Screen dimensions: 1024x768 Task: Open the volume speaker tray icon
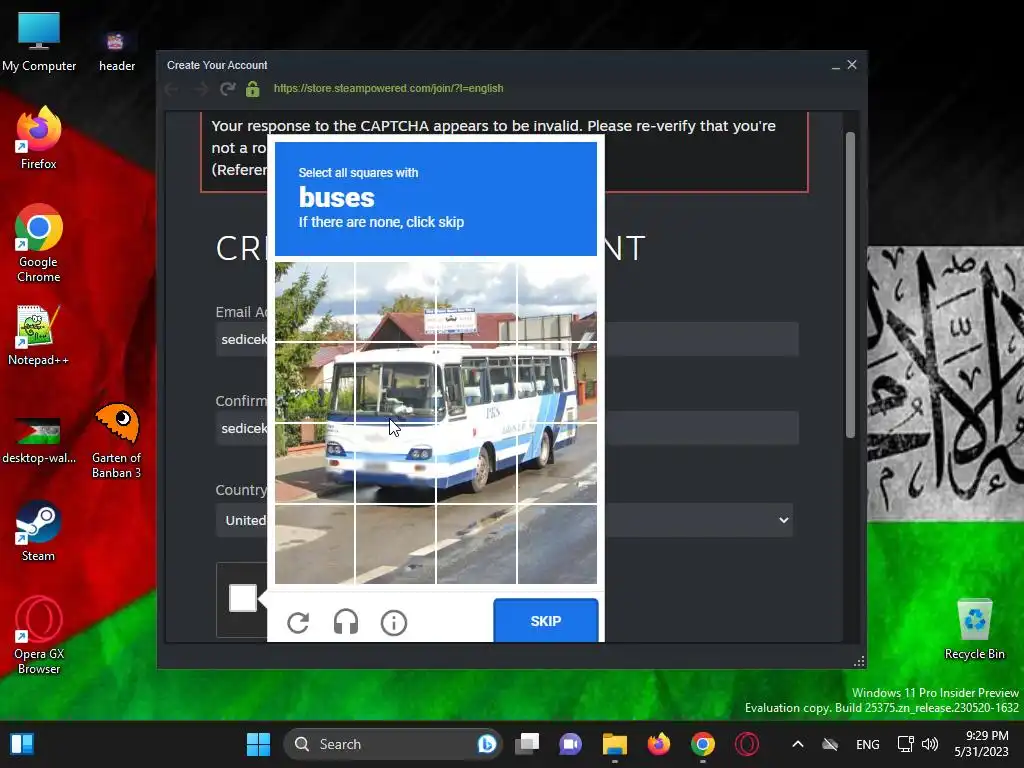pyautogui.click(x=930, y=744)
